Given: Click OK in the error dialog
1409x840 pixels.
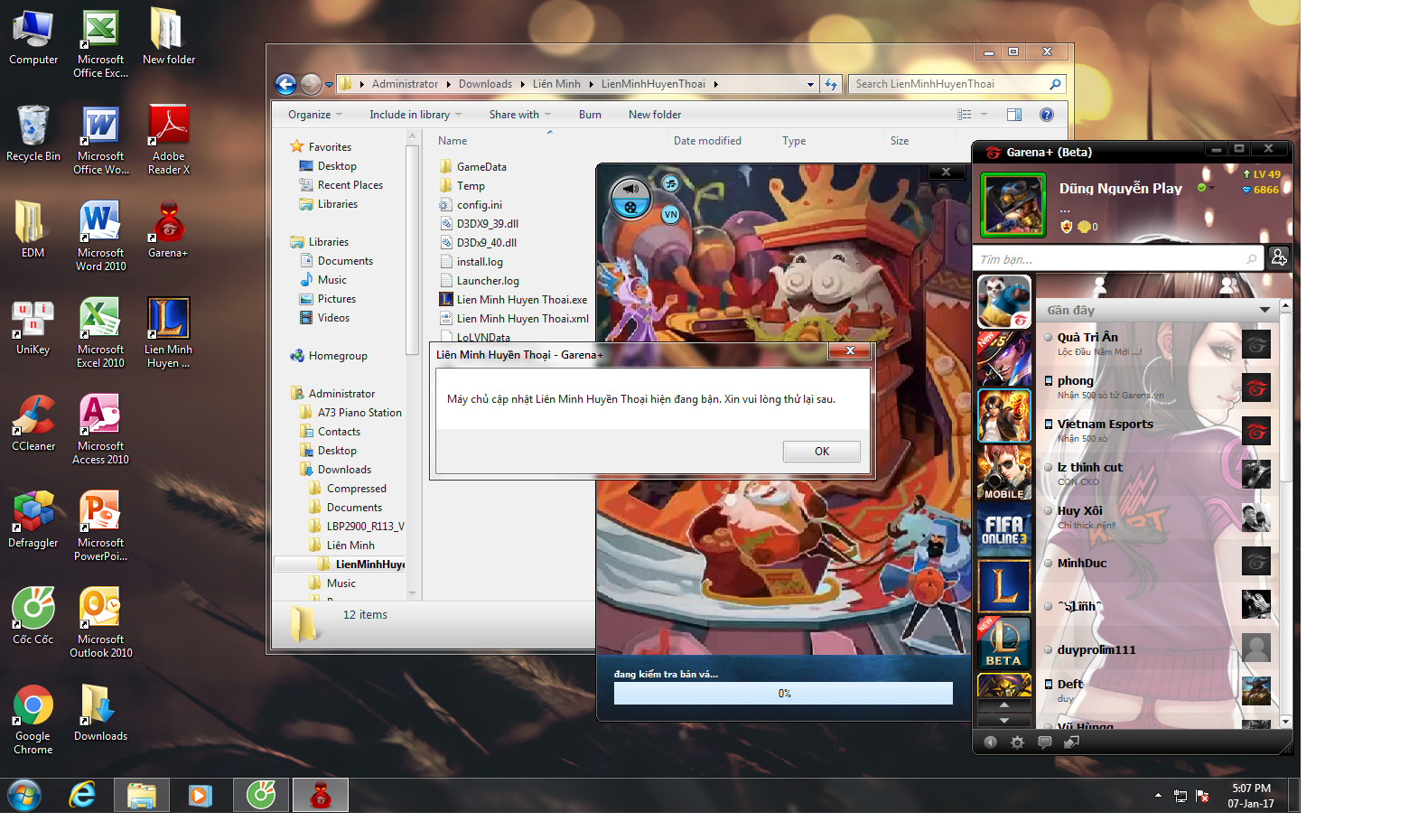Looking at the screenshot, I should click(822, 452).
